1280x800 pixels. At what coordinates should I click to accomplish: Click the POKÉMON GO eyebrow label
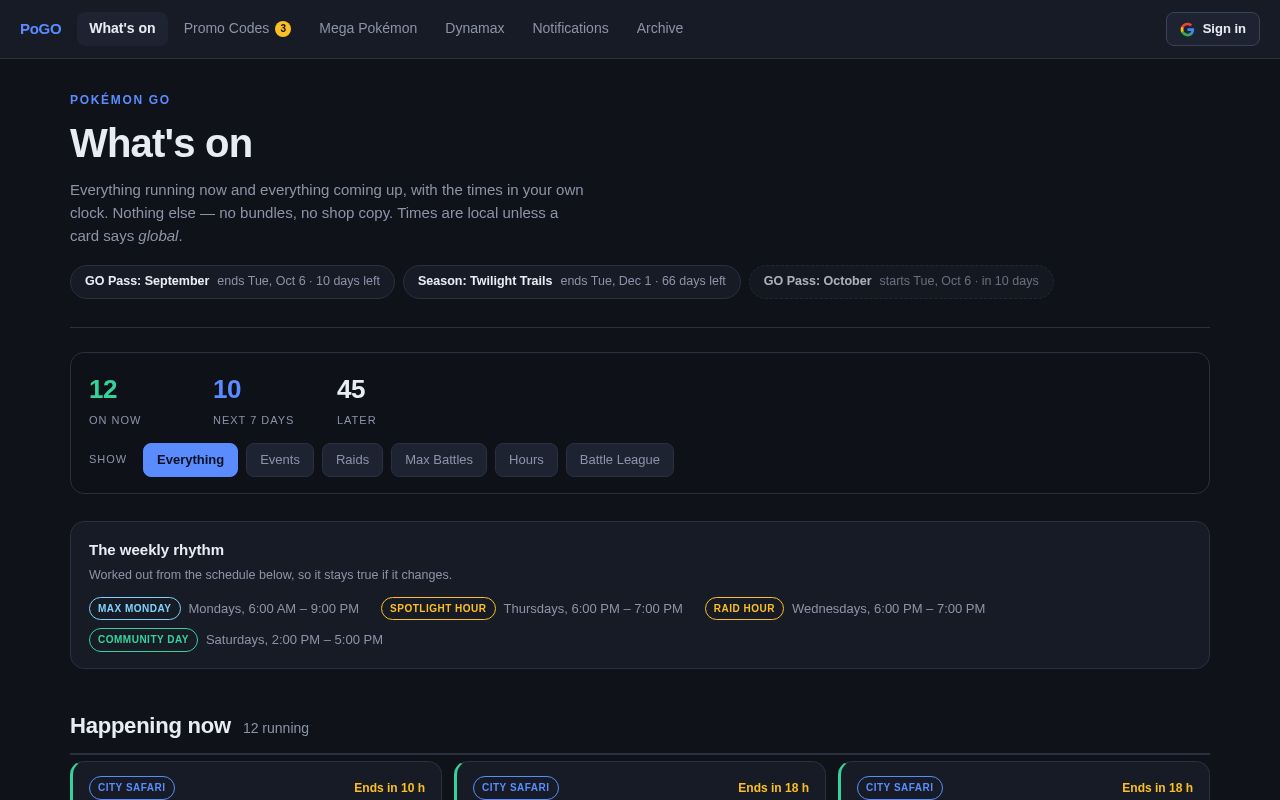120,100
